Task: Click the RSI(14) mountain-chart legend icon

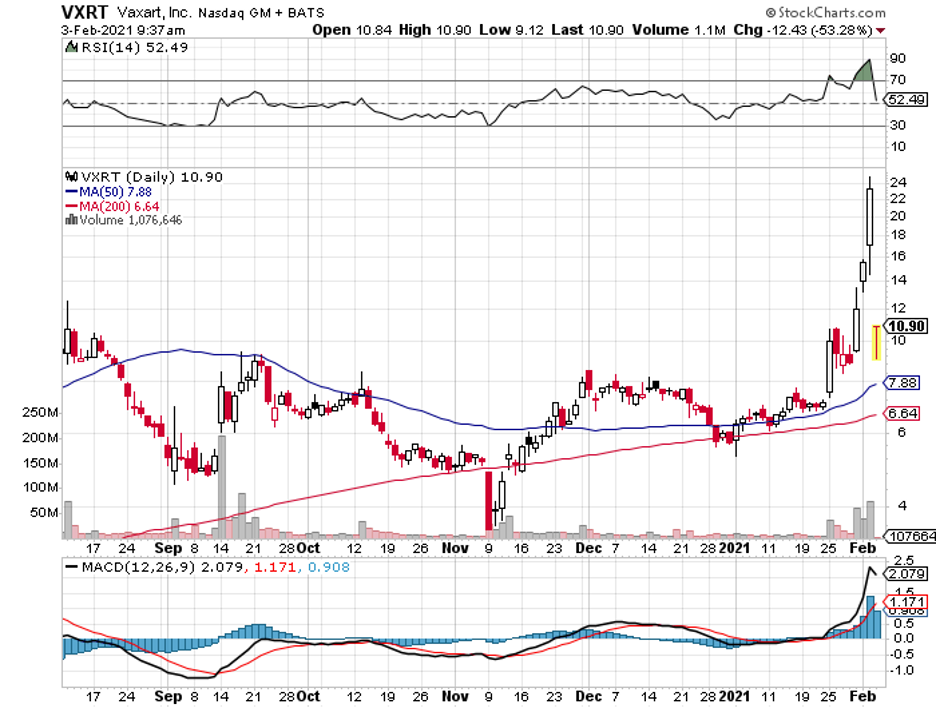Action: [x=71, y=47]
